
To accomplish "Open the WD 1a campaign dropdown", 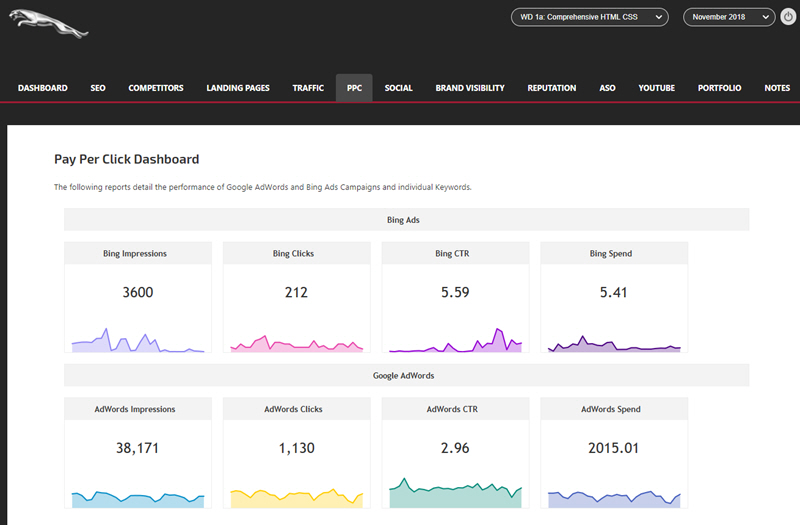I will (x=589, y=17).
